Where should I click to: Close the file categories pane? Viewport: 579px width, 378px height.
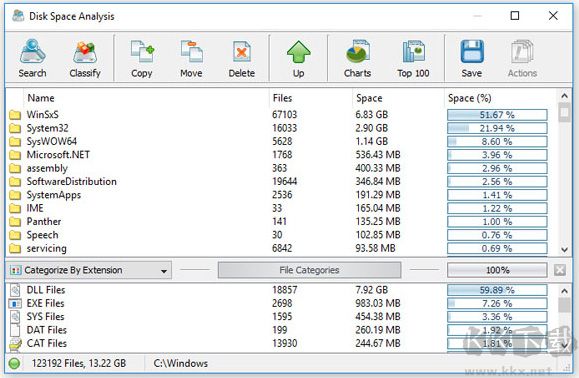click(x=560, y=270)
